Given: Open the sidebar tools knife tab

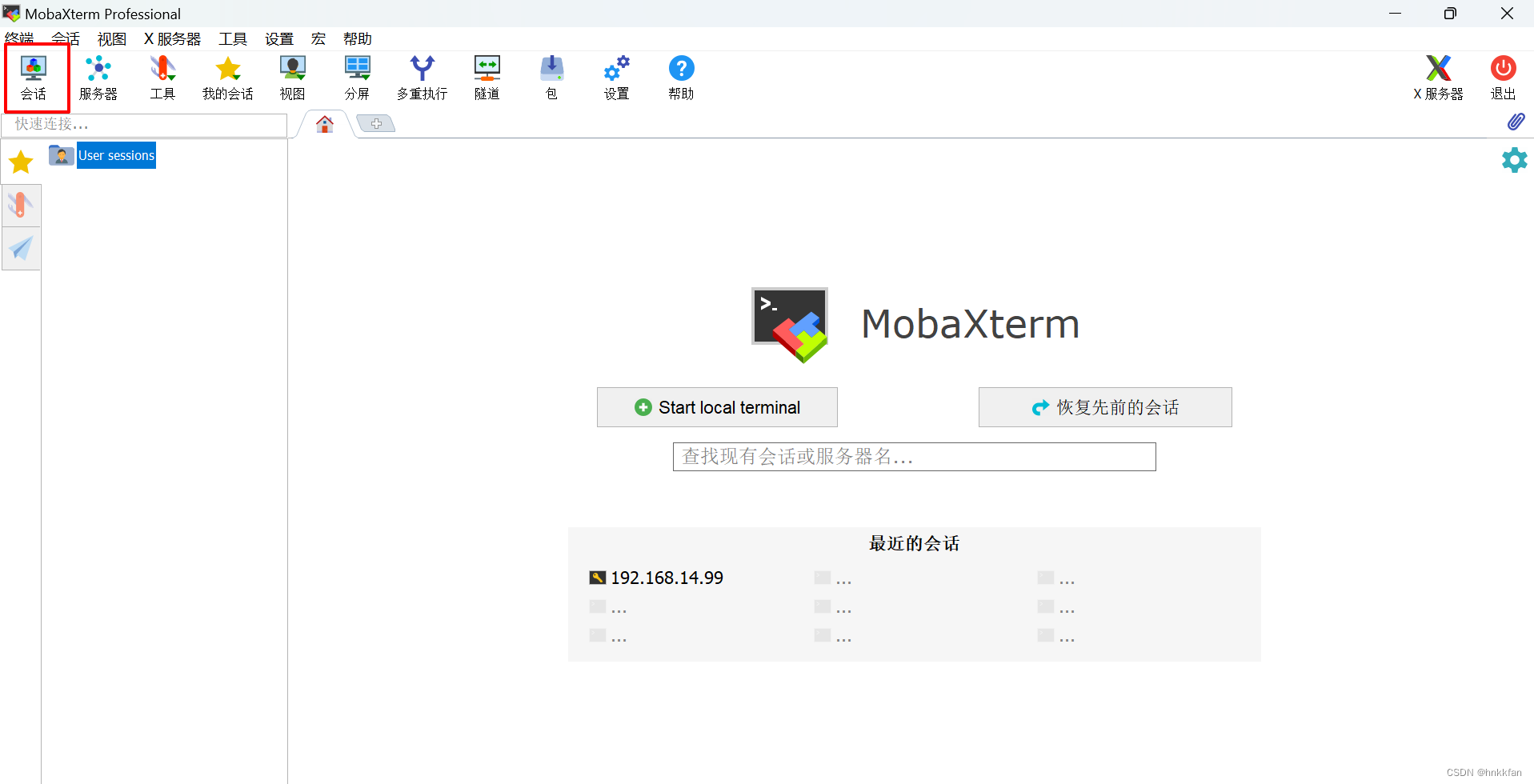Looking at the screenshot, I should pos(21,206).
